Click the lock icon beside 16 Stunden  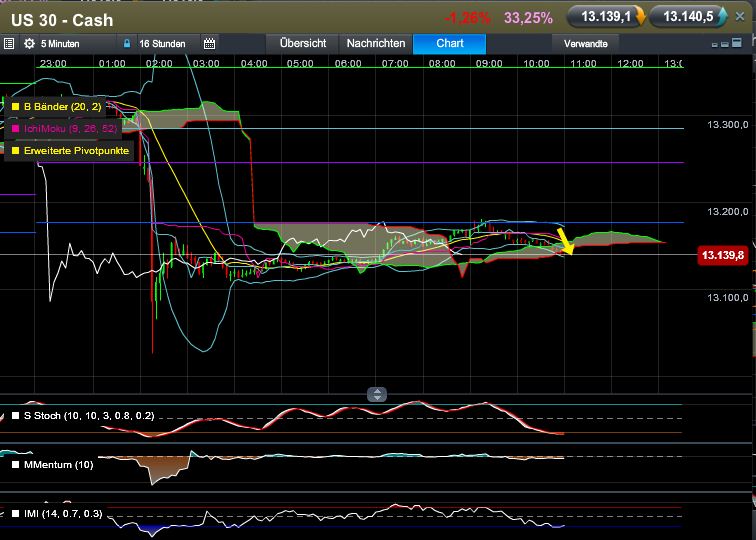126,44
